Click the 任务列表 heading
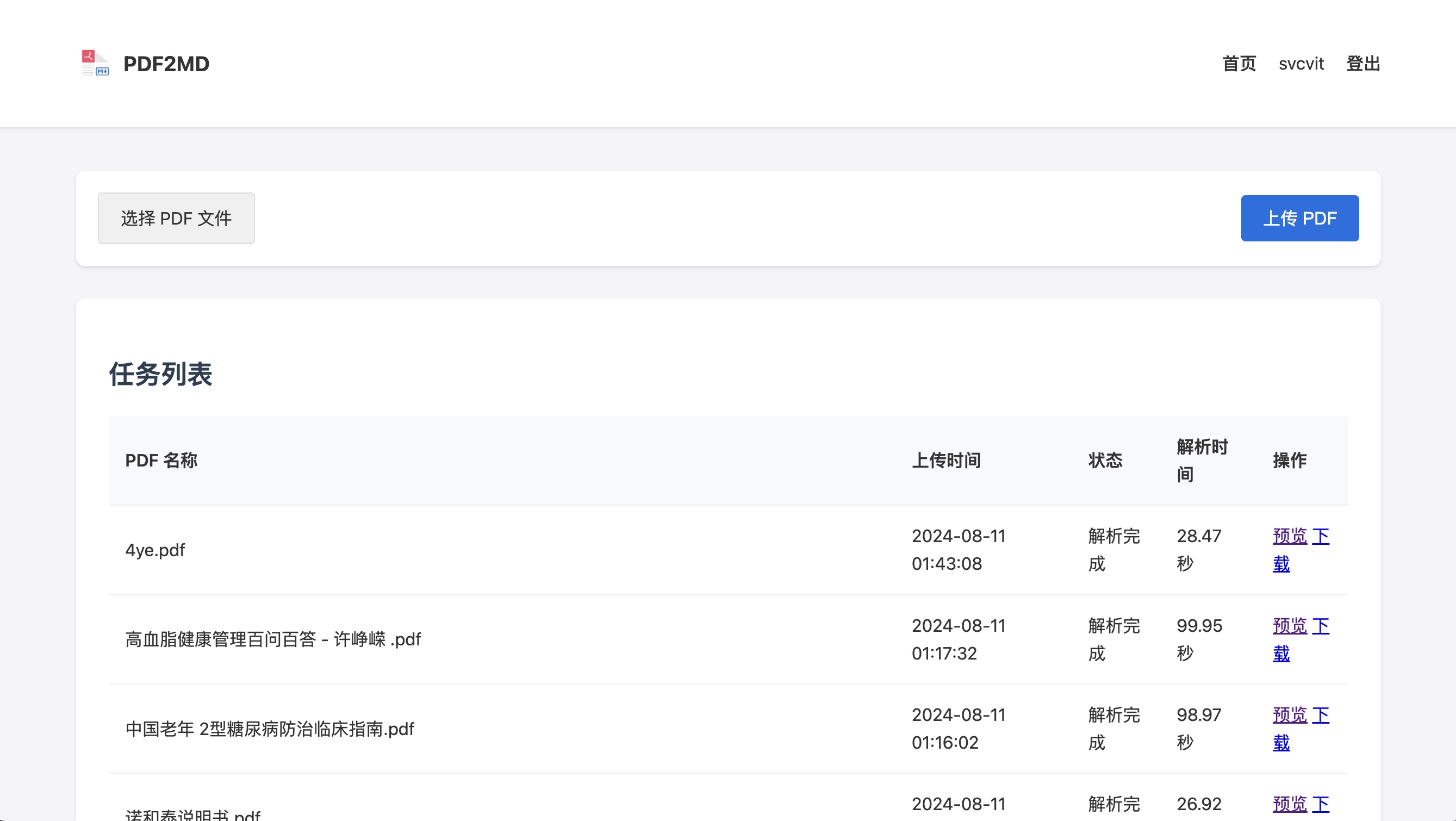 coord(160,374)
